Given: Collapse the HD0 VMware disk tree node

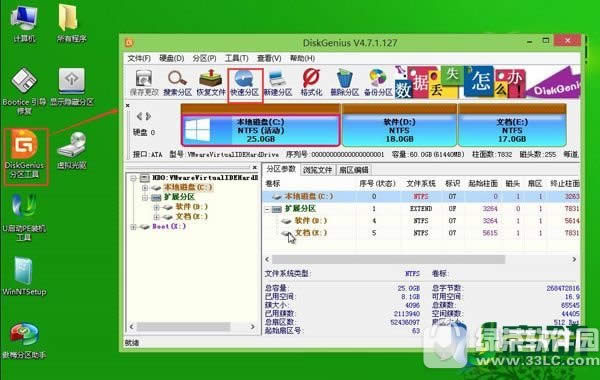Looking at the screenshot, I should pyautogui.click(x=133, y=178).
